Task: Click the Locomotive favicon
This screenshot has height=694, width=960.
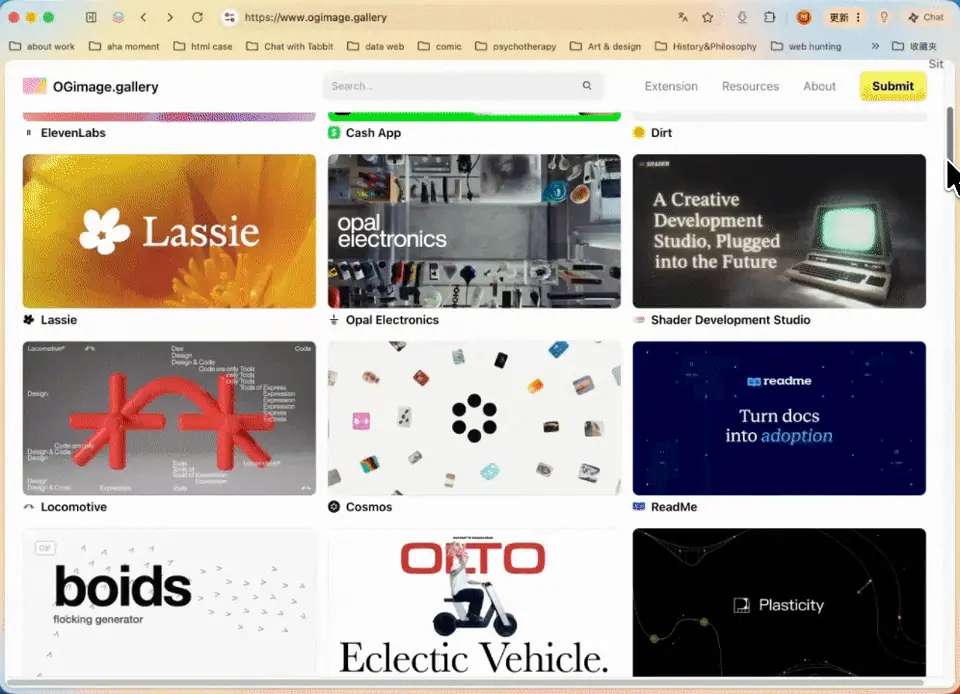Action: pyautogui.click(x=28, y=507)
